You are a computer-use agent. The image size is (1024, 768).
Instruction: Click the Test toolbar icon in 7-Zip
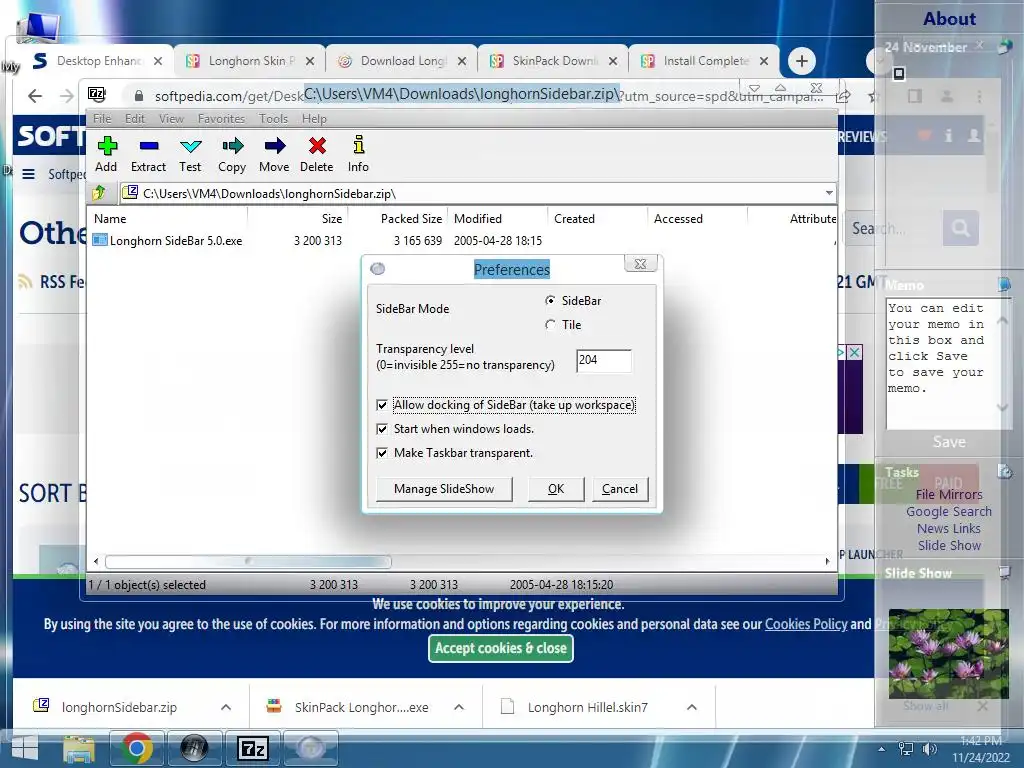pyautogui.click(x=191, y=146)
